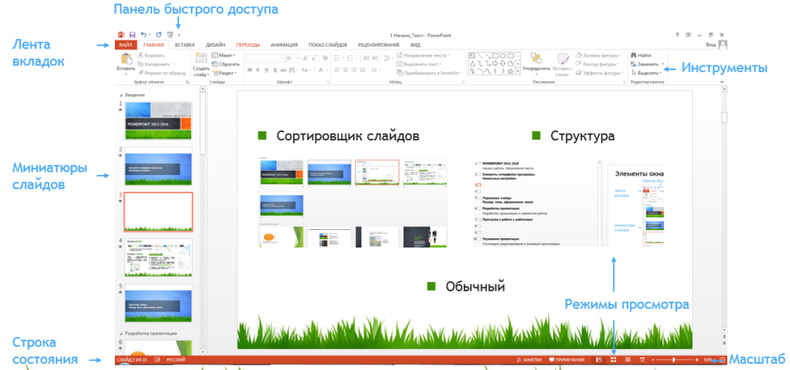The width and height of the screenshot is (790, 370).
Task: Create a new slide with Создать слайд
Action: (201, 64)
